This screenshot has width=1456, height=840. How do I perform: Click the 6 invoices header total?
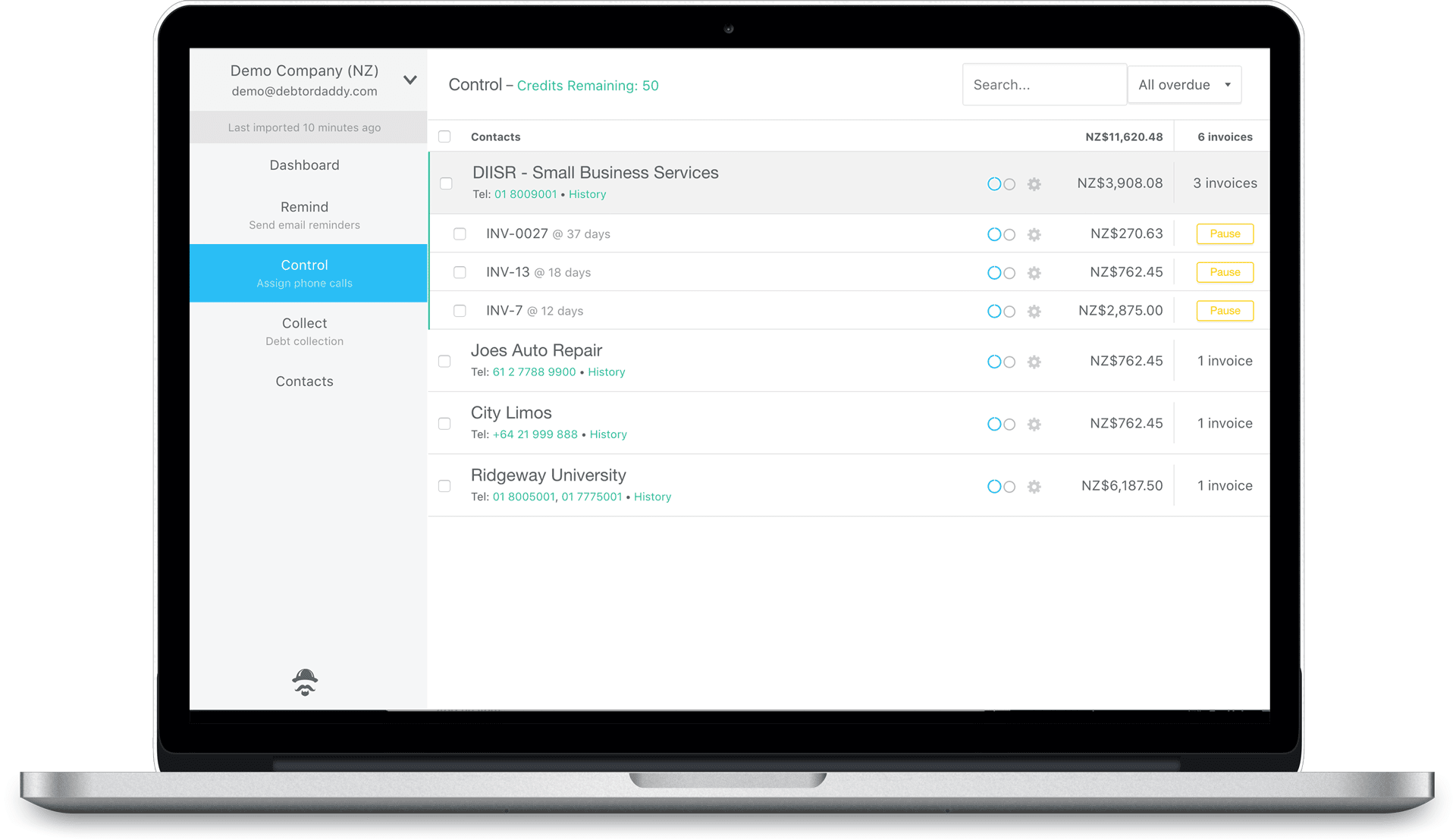[1225, 137]
